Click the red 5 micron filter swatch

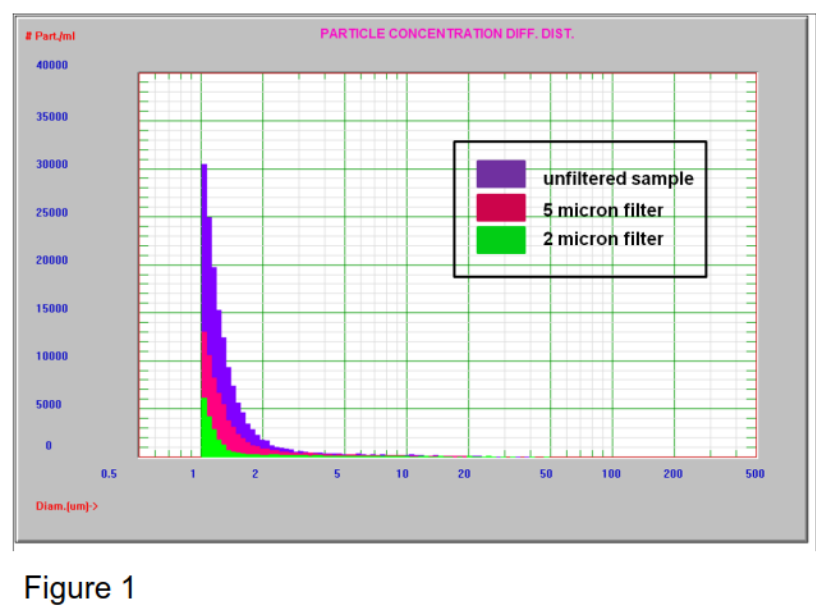pyautogui.click(x=501, y=208)
